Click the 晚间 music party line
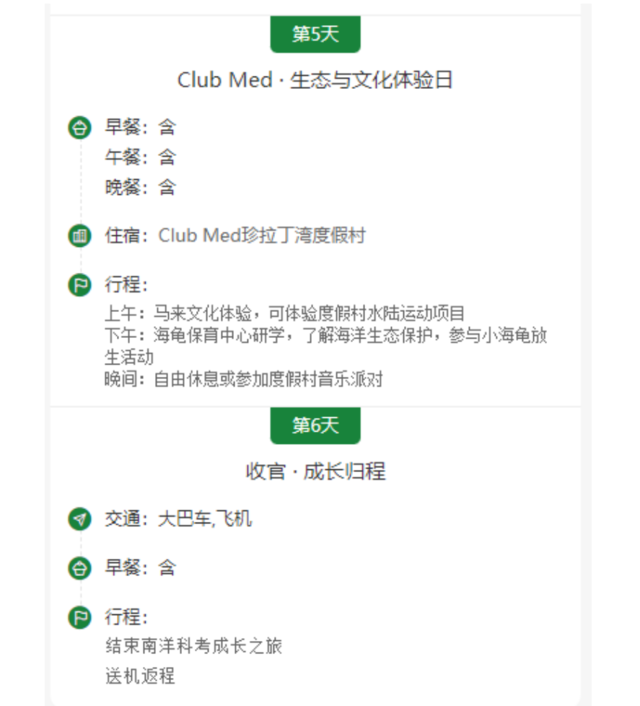 coord(243,379)
